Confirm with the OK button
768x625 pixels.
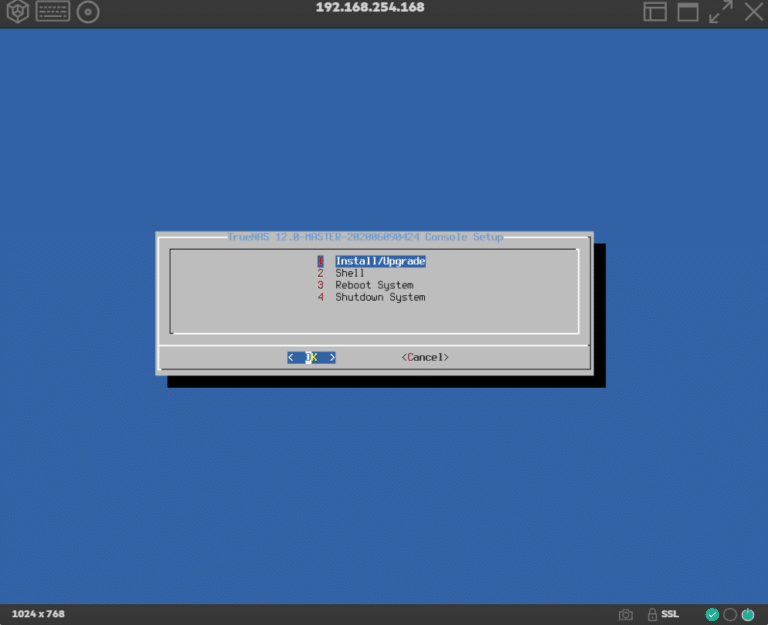(x=312, y=358)
